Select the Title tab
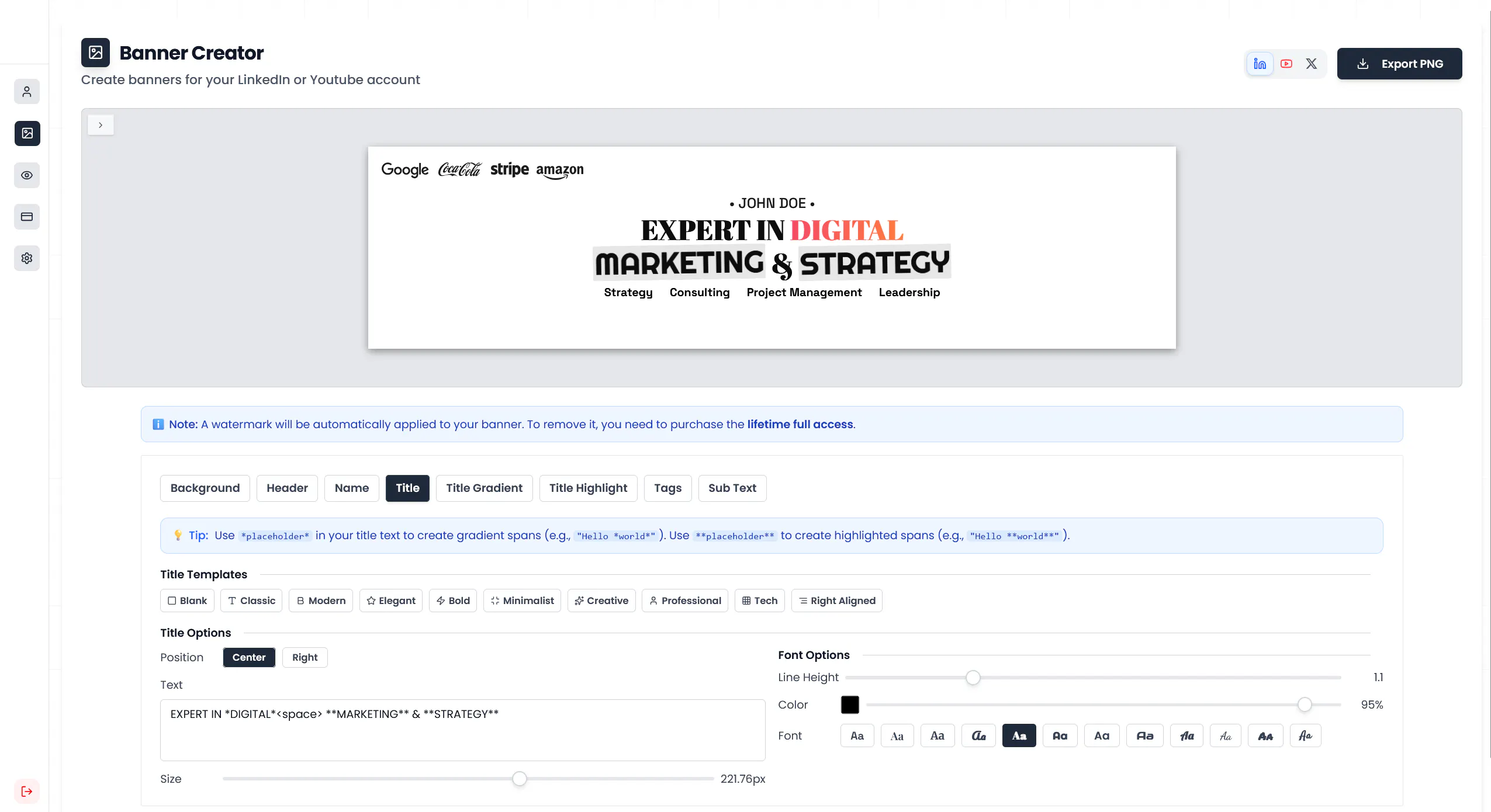The width and height of the screenshot is (1491, 812). pos(407,488)
